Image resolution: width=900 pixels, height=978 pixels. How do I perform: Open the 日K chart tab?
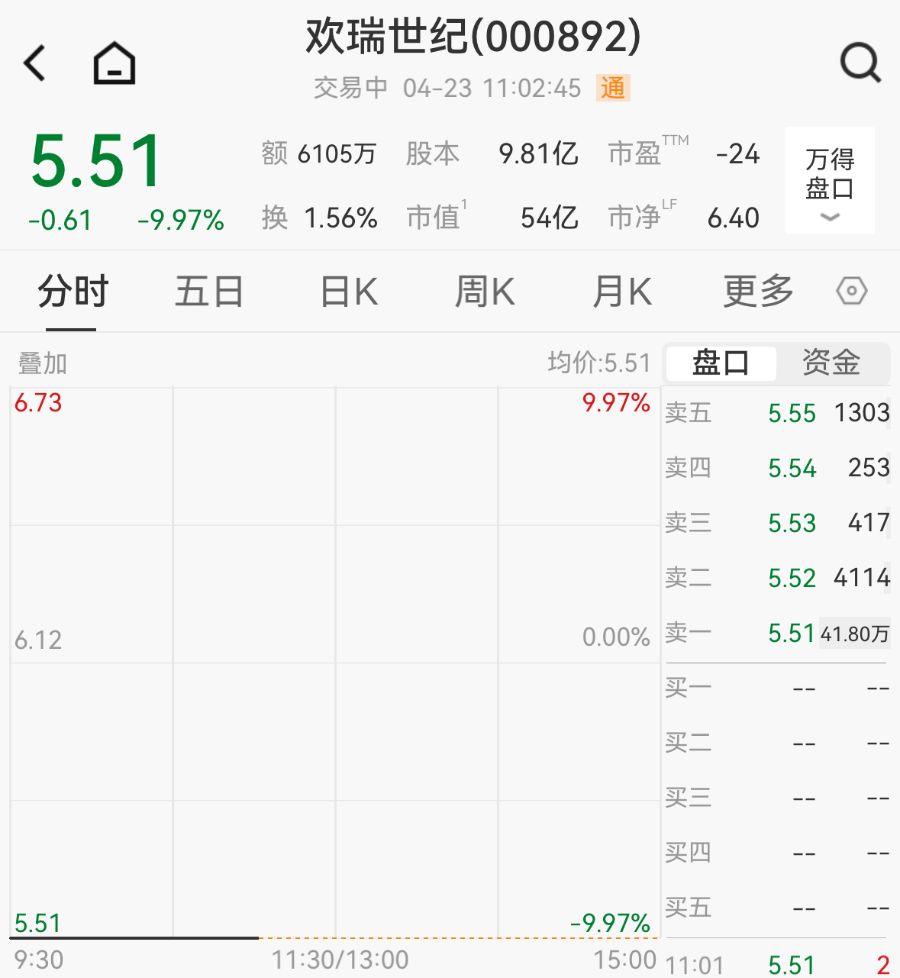click(348, 292)
